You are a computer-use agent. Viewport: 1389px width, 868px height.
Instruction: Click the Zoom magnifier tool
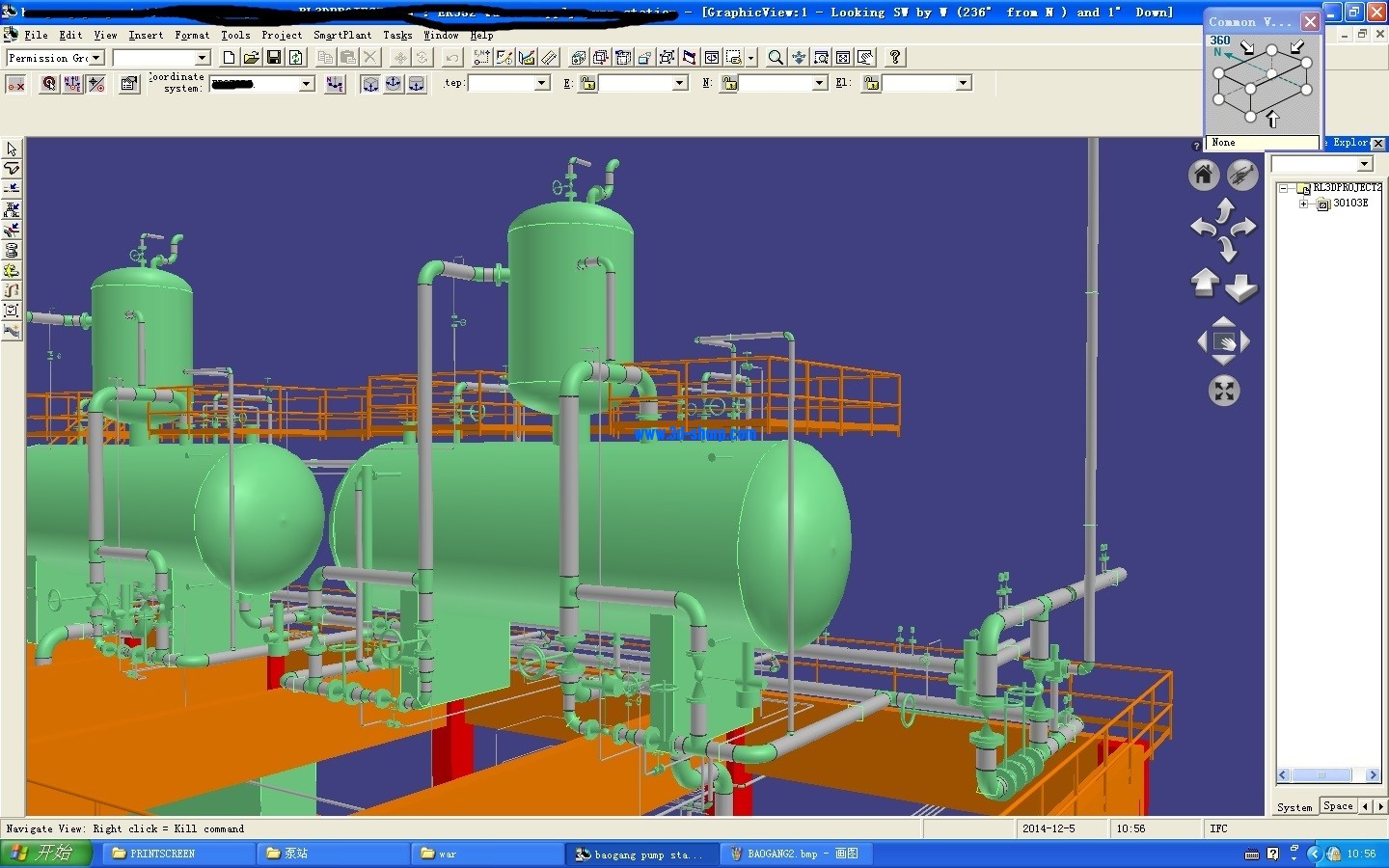click(776, 58)
